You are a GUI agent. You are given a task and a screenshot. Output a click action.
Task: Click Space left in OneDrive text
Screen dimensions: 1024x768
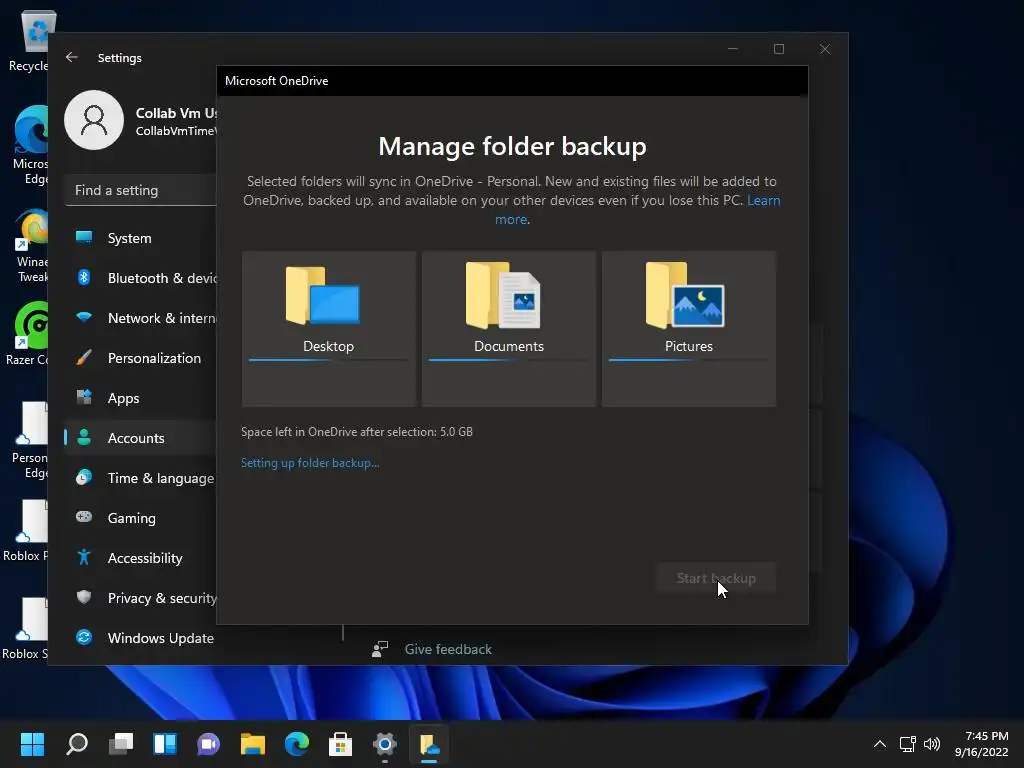(357, 432)
